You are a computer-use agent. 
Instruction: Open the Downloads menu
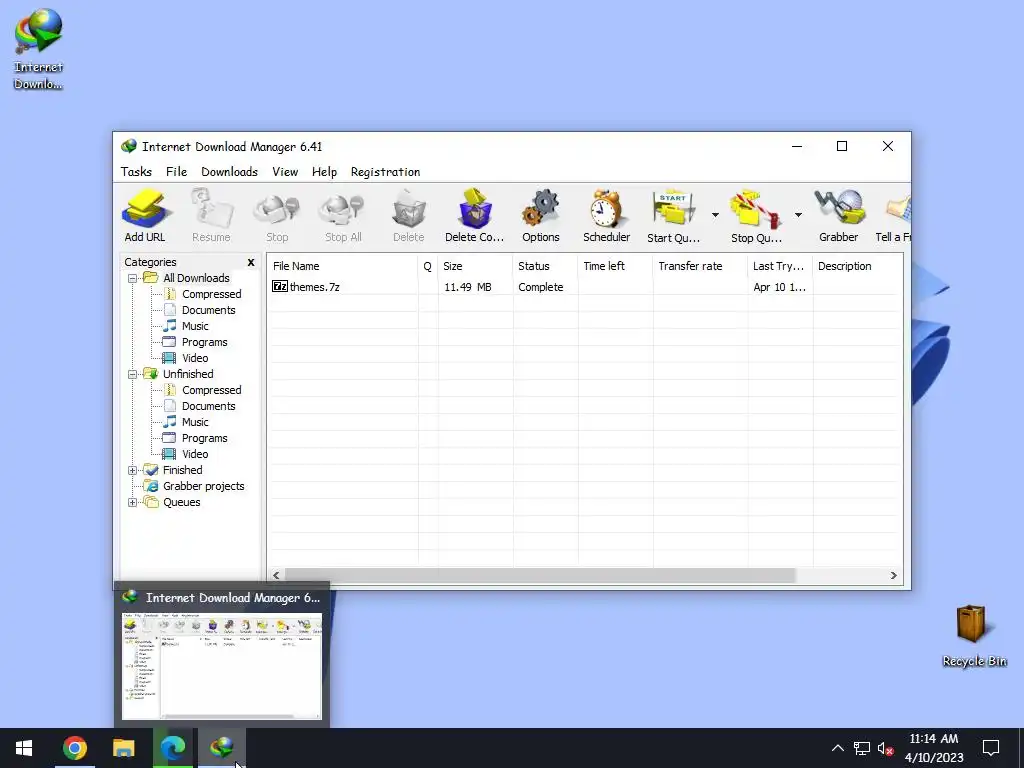(229, 172)
